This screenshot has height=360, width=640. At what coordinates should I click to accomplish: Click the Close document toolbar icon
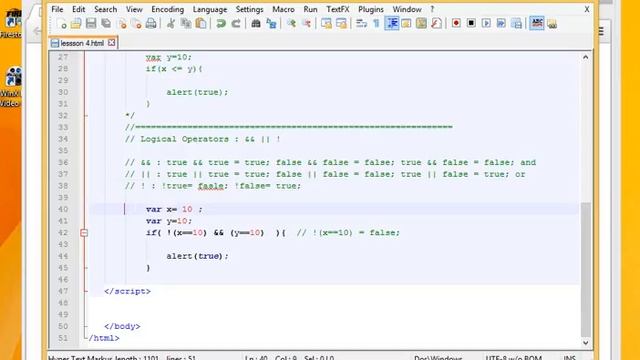point(122,24)
